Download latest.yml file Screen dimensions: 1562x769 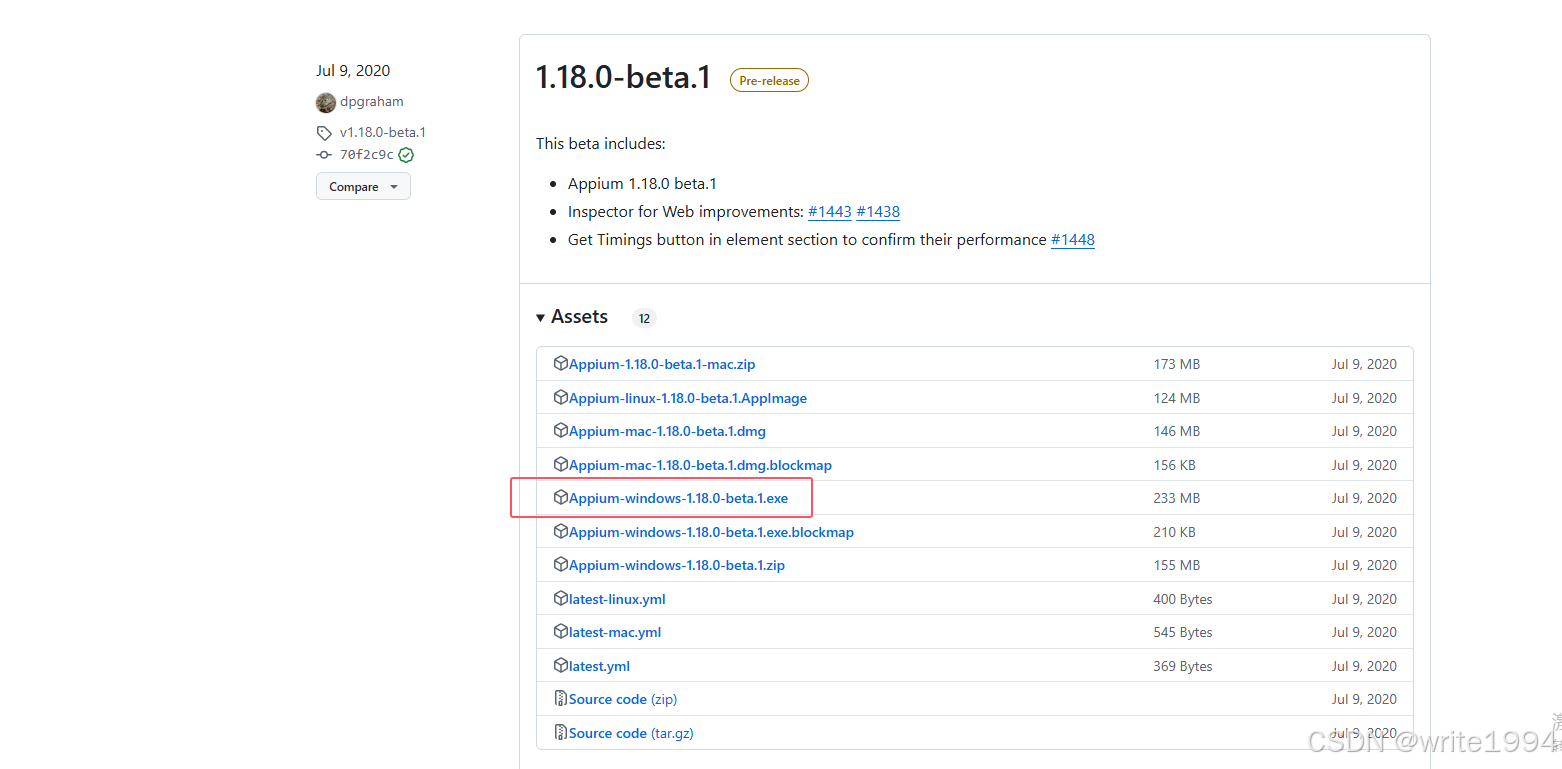point(599,666)
